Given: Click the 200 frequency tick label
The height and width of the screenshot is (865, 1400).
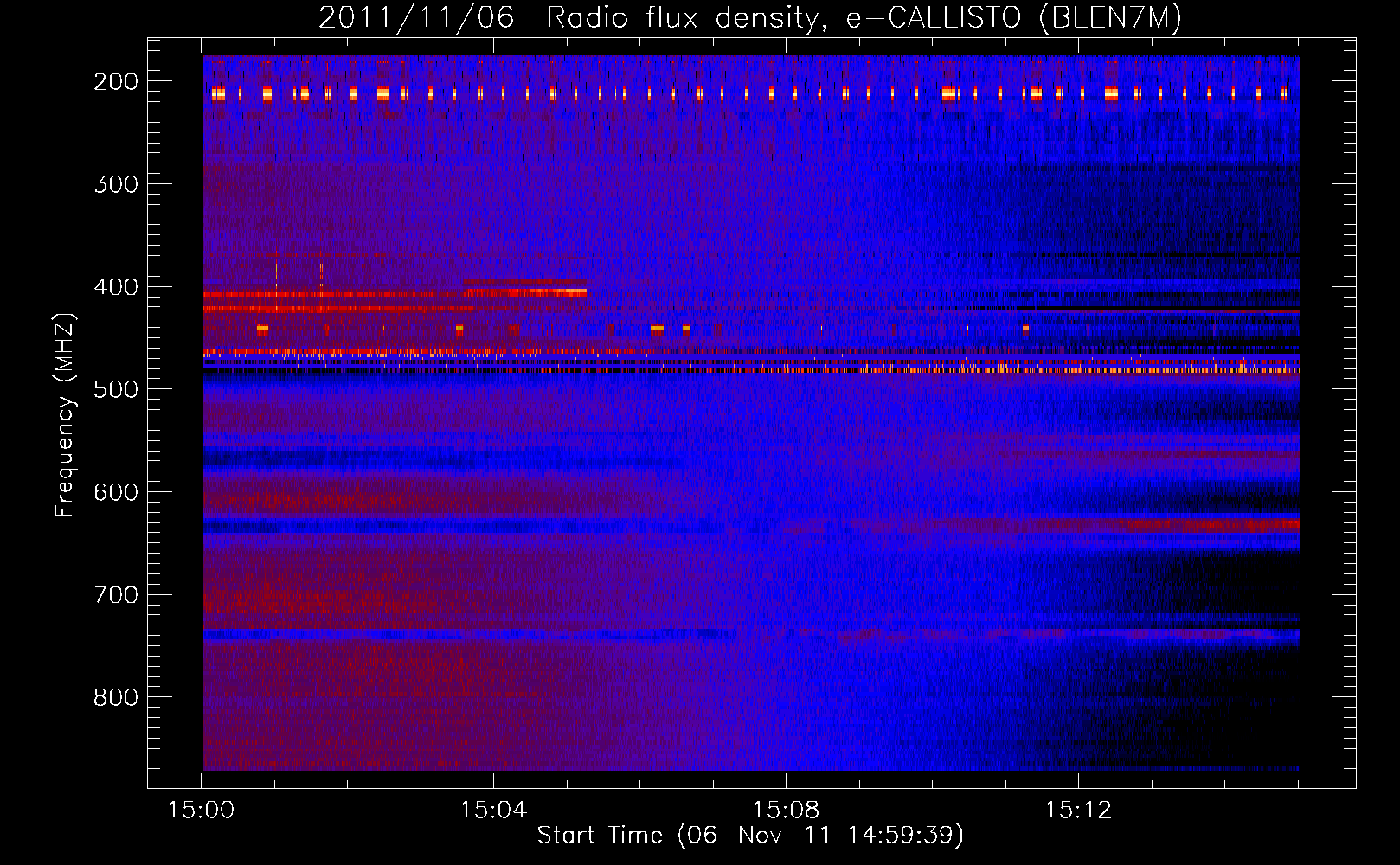Looking at the screenshot, I should click(116, 81).
